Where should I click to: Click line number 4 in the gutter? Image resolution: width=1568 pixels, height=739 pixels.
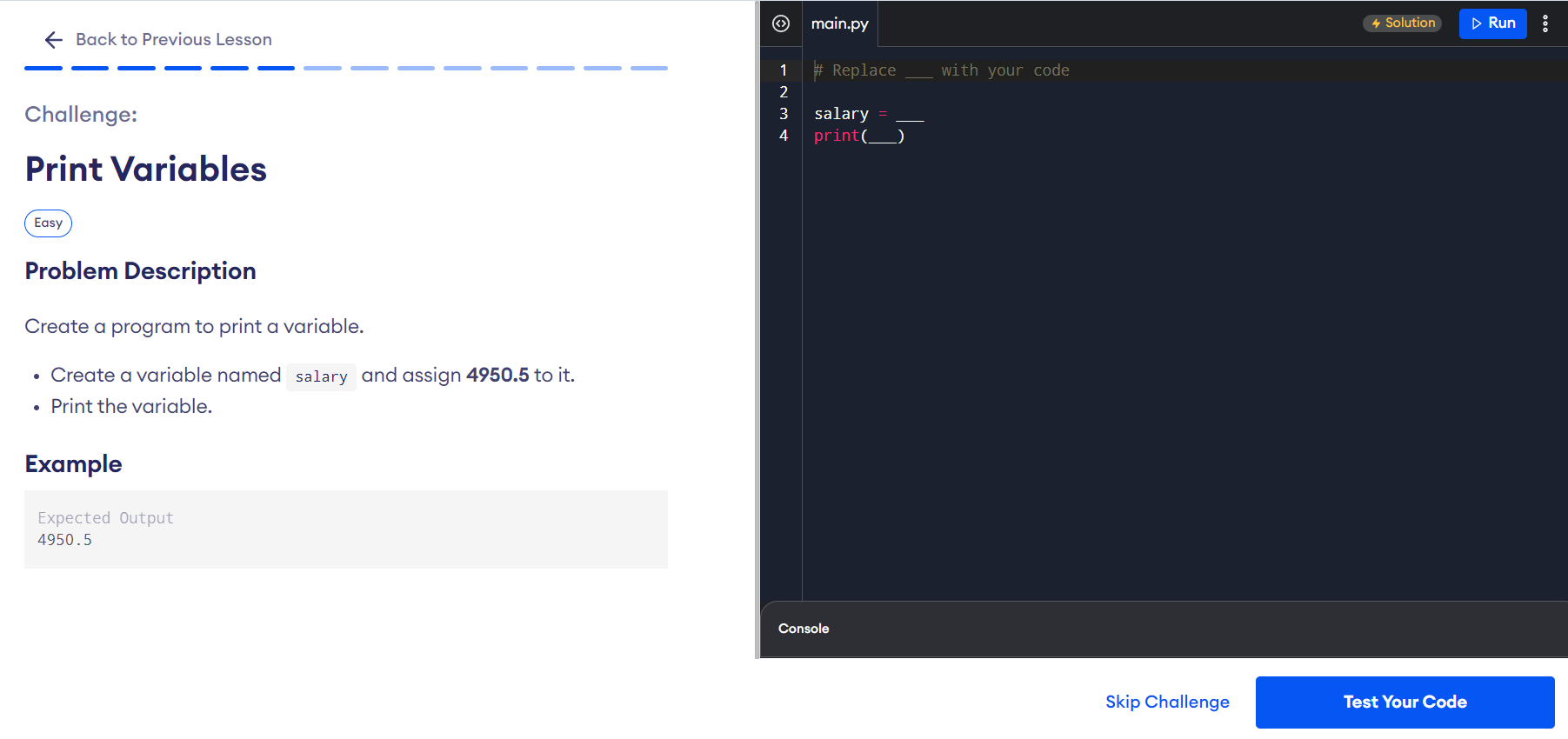(784, 136)
